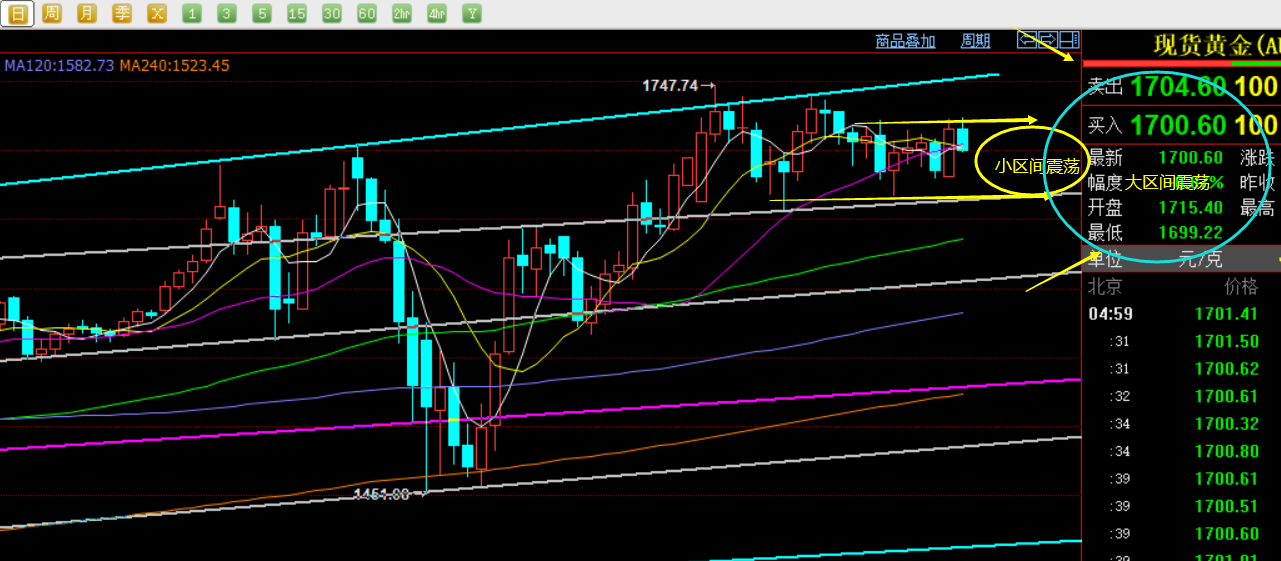
Task: Select the 30-minute chart button
Action: pos(332,13)
